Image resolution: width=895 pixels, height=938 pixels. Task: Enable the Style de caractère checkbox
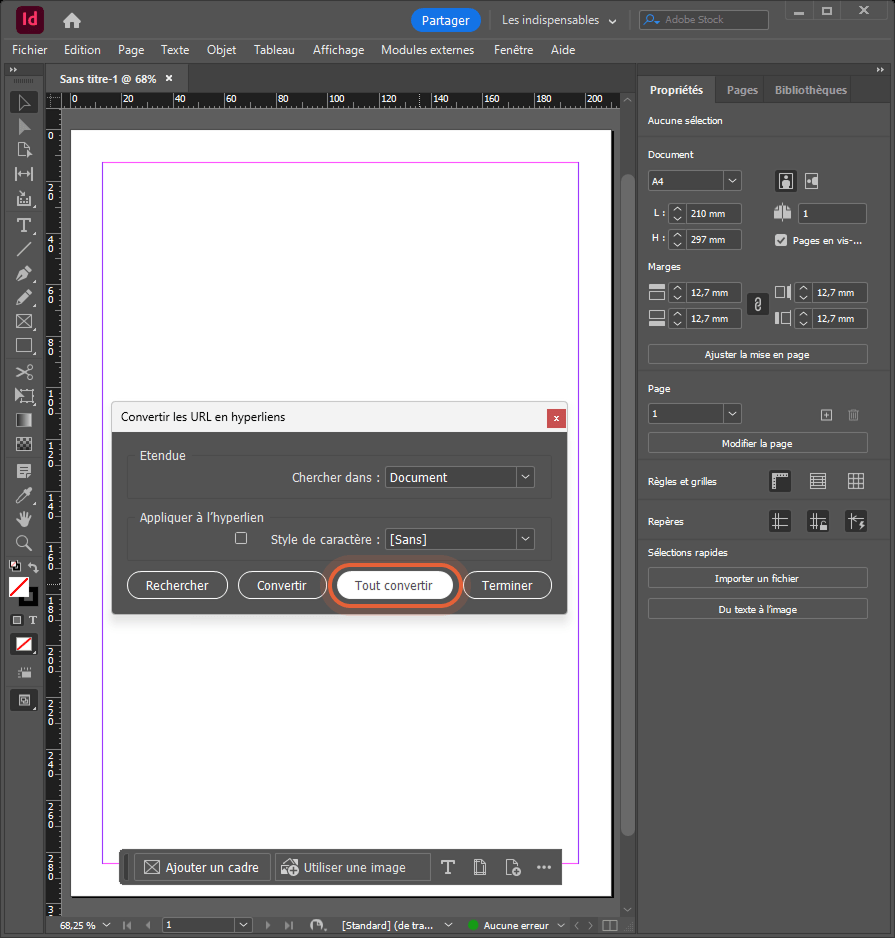(241, 538)
